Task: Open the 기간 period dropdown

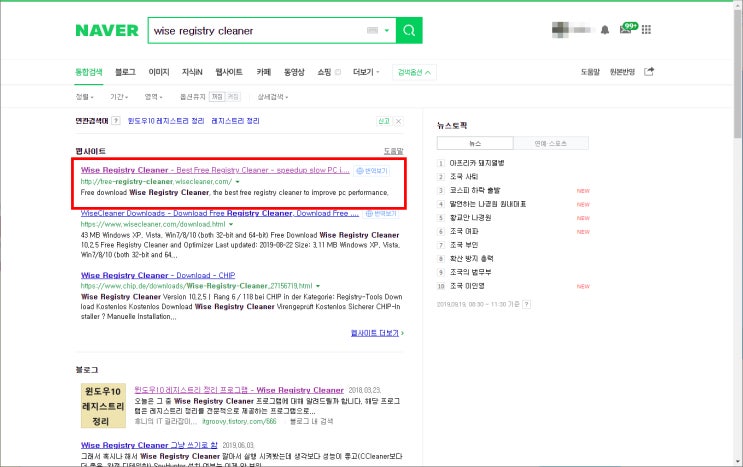Action: [x=119, y=97]
